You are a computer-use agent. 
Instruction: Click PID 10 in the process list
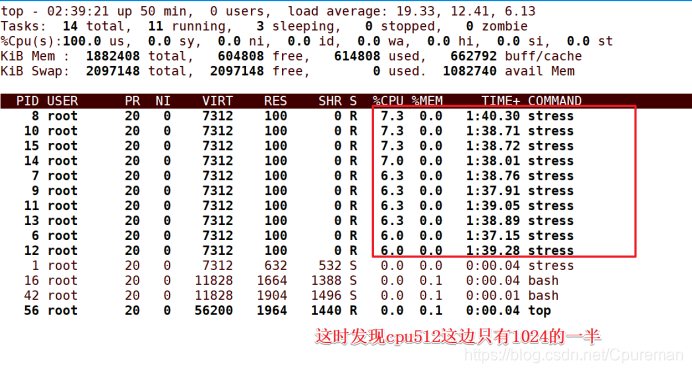coord(31,131)
